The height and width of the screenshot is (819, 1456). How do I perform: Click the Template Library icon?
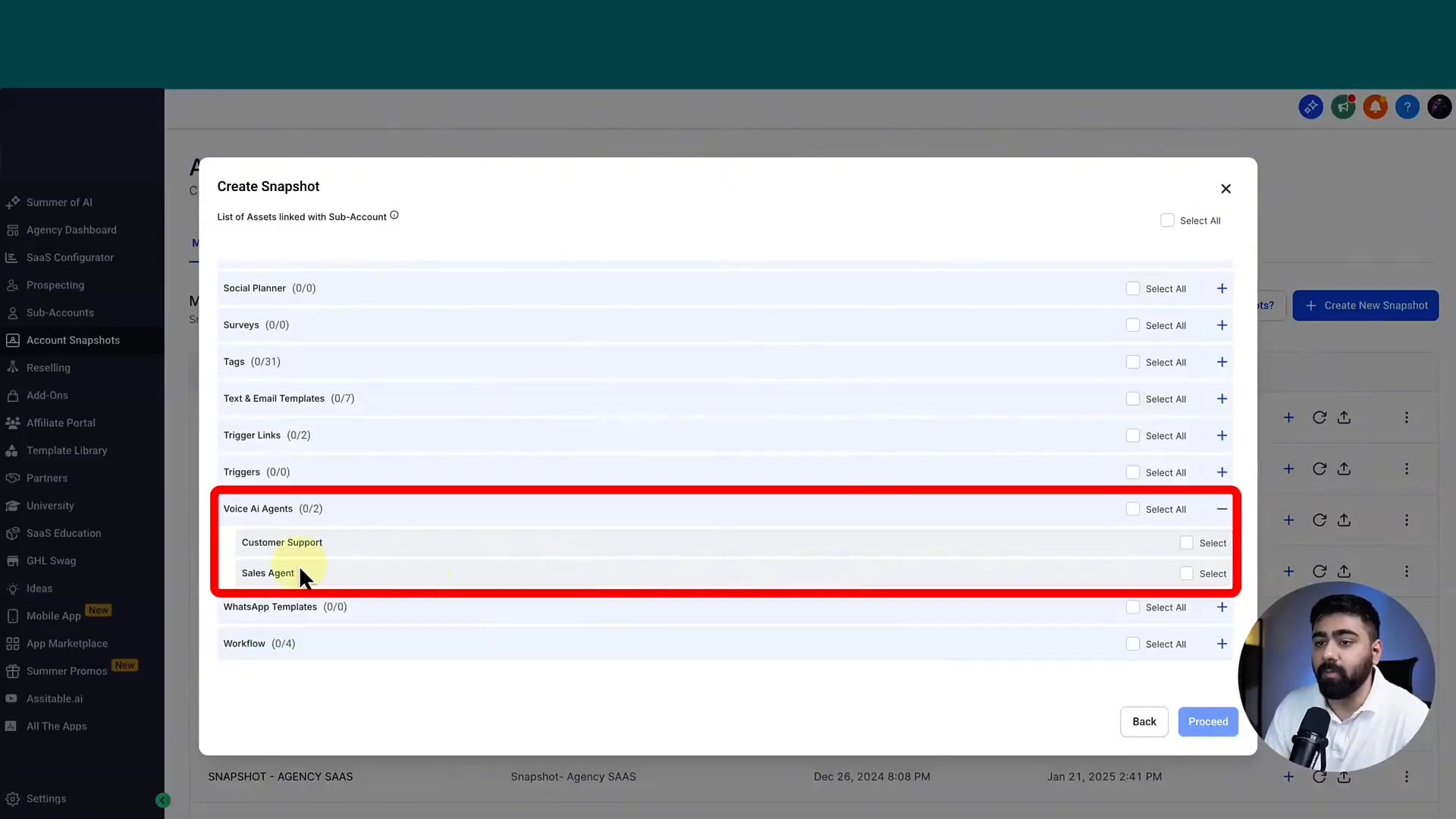click(x=12, y=450)
